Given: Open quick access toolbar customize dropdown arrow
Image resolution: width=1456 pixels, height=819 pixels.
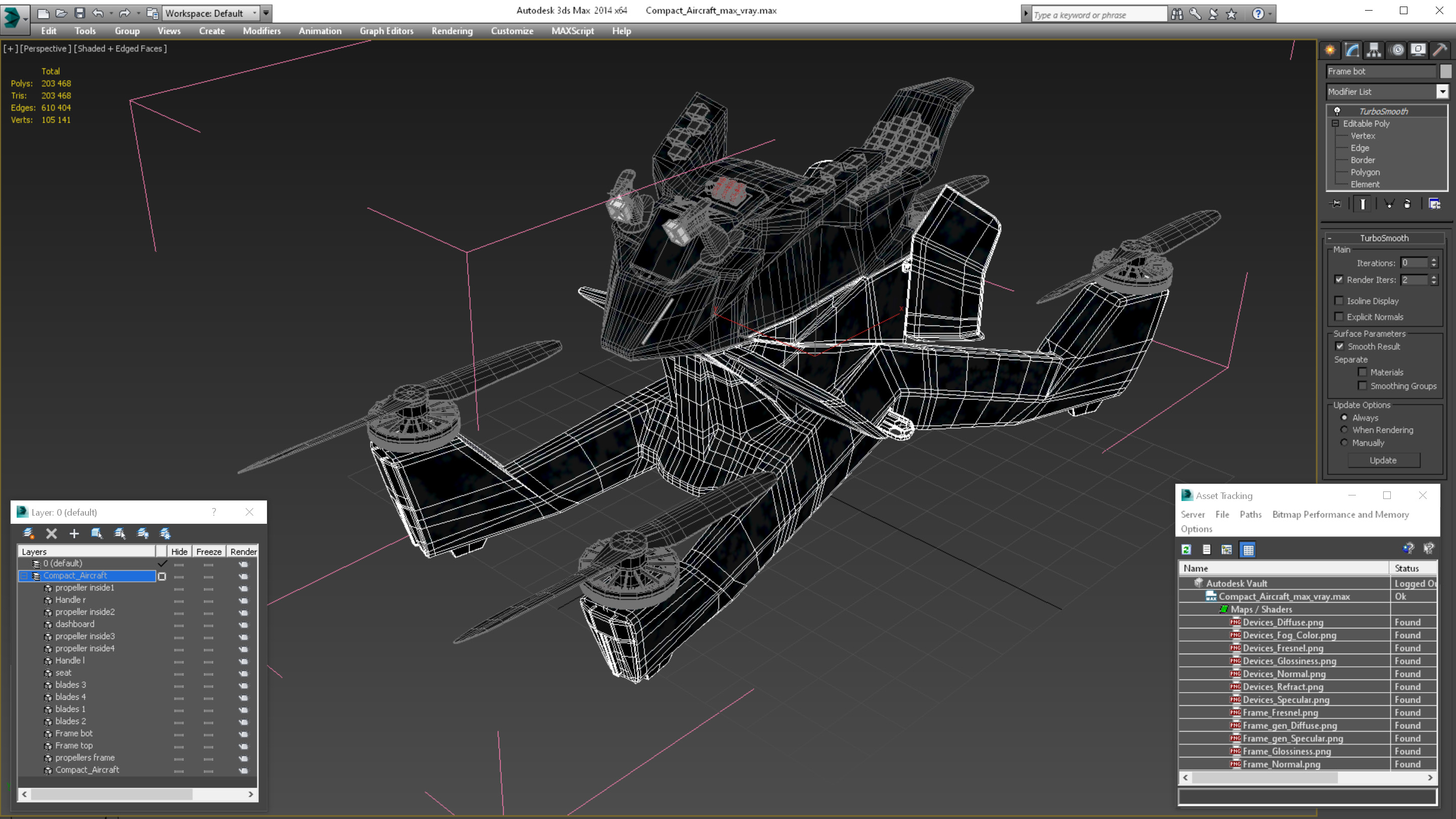Looking at the screenshot, I should tap(265, 13).
